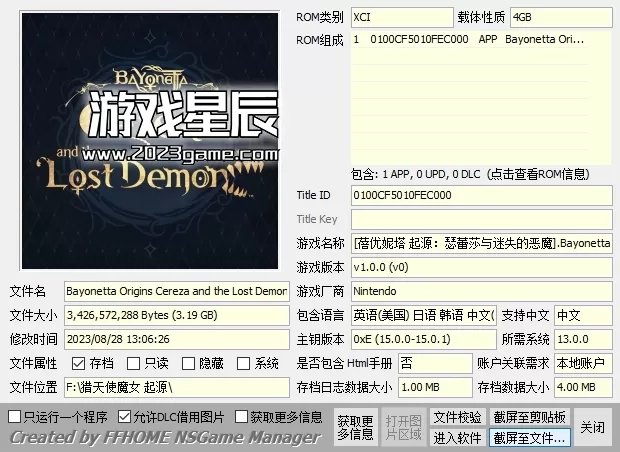
Task: Toggle the 存档 file attribute checkbox
Action: [x=78, y=363]
